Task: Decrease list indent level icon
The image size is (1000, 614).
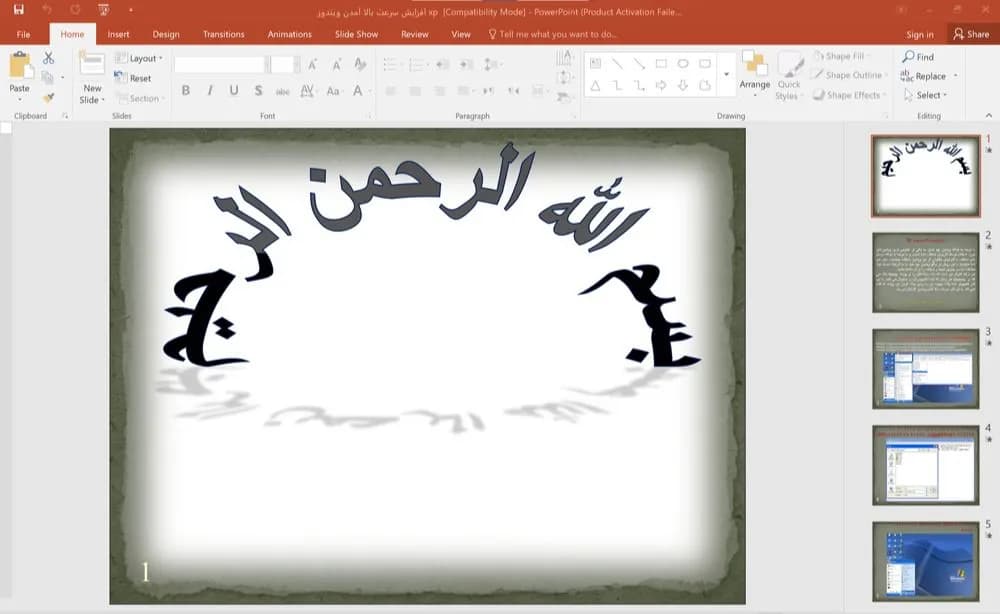Action: [x=443, y=64]
